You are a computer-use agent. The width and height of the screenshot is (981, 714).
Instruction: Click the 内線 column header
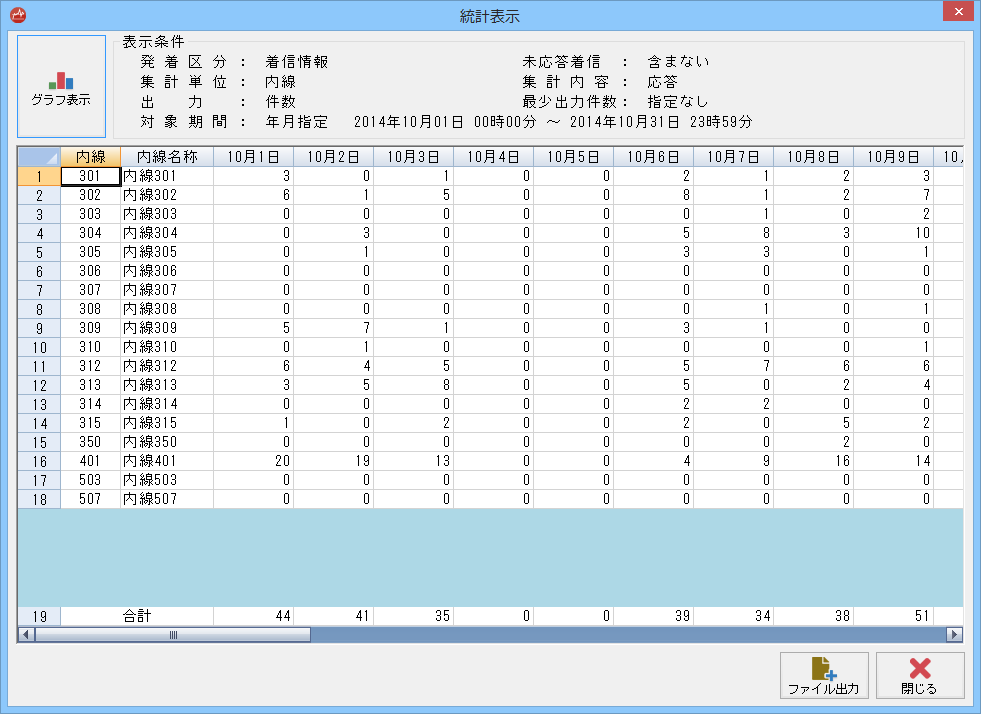(x=90, y=157)
